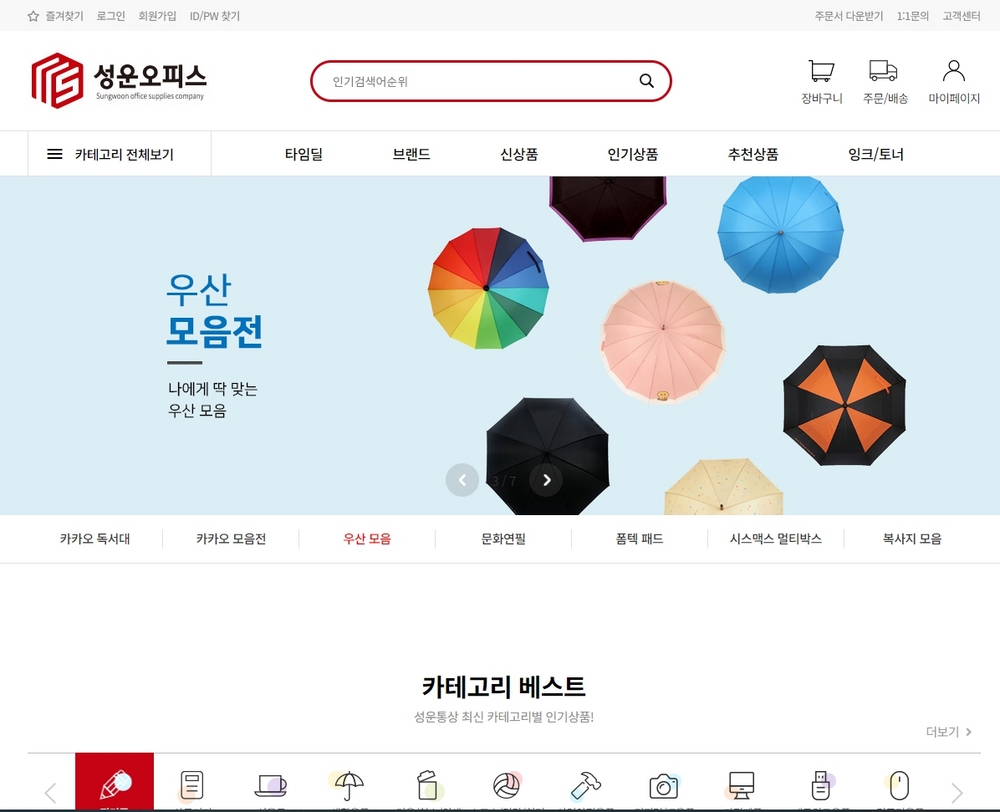
Task: Open order/delivery truck icon
Action: [x=883, y=71]
